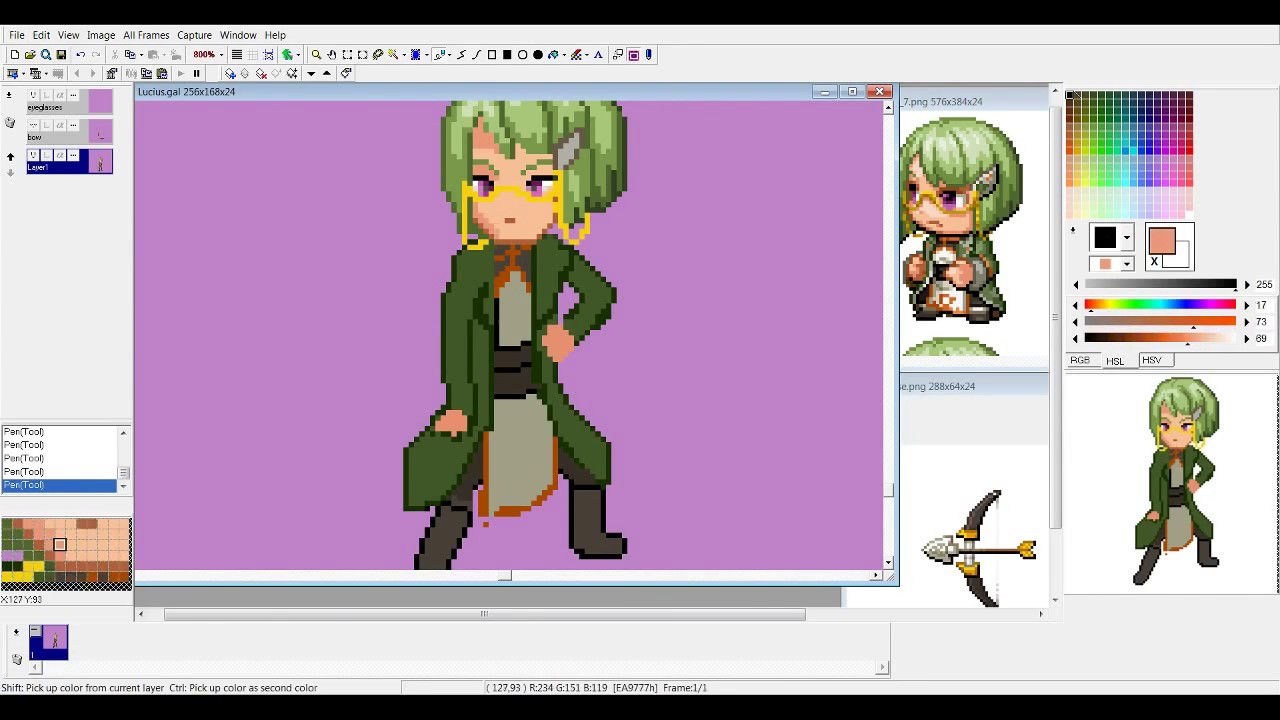Open the eyeglasses layer properties button

(x=73, y=95)
